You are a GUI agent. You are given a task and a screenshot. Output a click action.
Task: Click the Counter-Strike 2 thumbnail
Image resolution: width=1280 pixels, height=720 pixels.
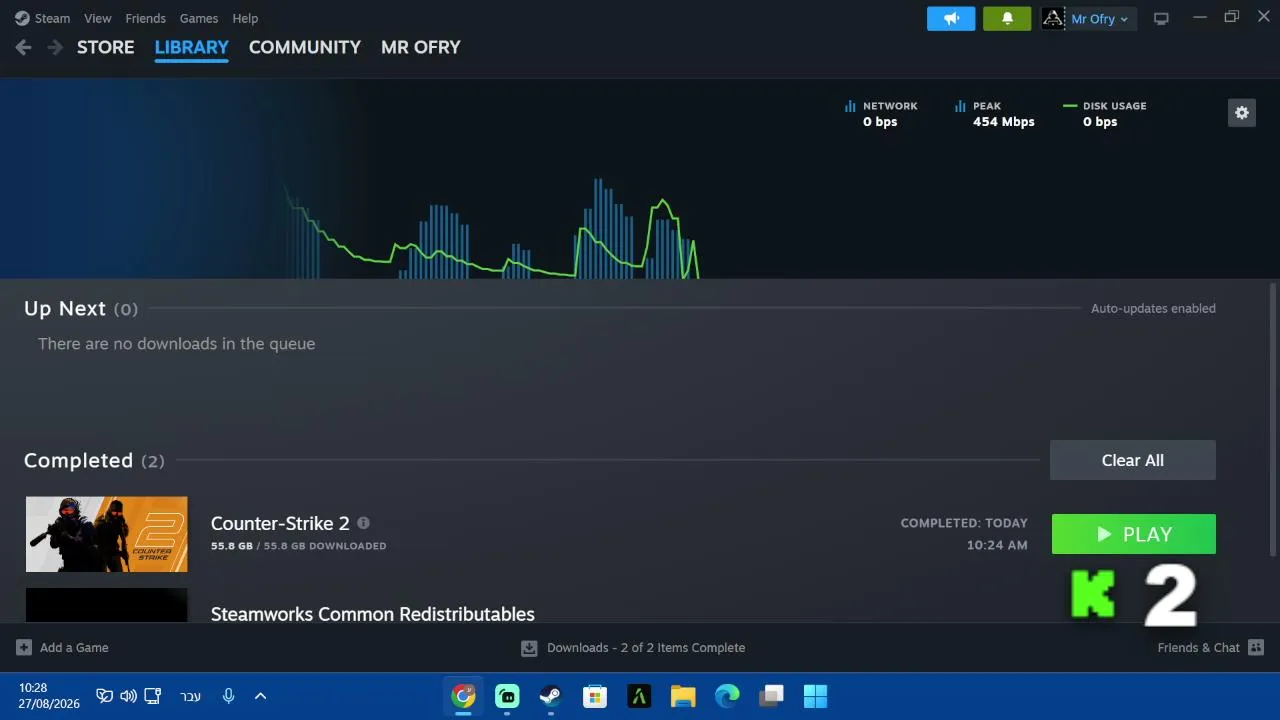[x=107, y=534]
